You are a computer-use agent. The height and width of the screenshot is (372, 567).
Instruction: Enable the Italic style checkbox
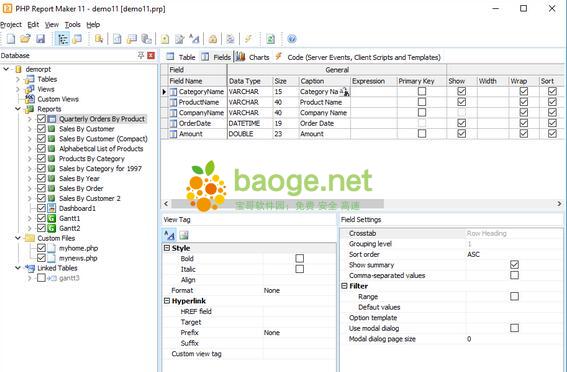coord(299,269)
